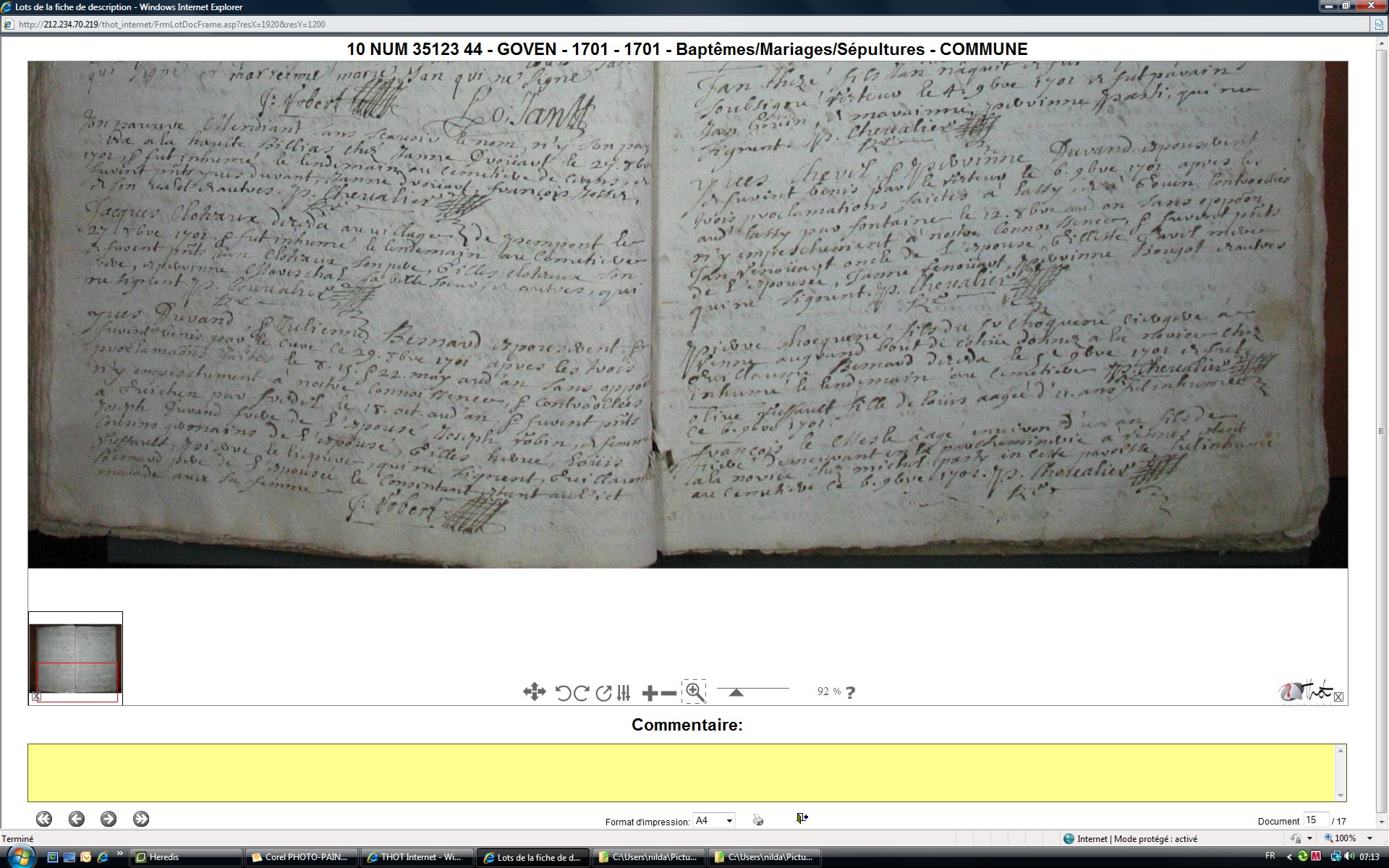Activate magnifier zoom area tool
This screenshot has width=1389, height=868.
click(694, 692)
